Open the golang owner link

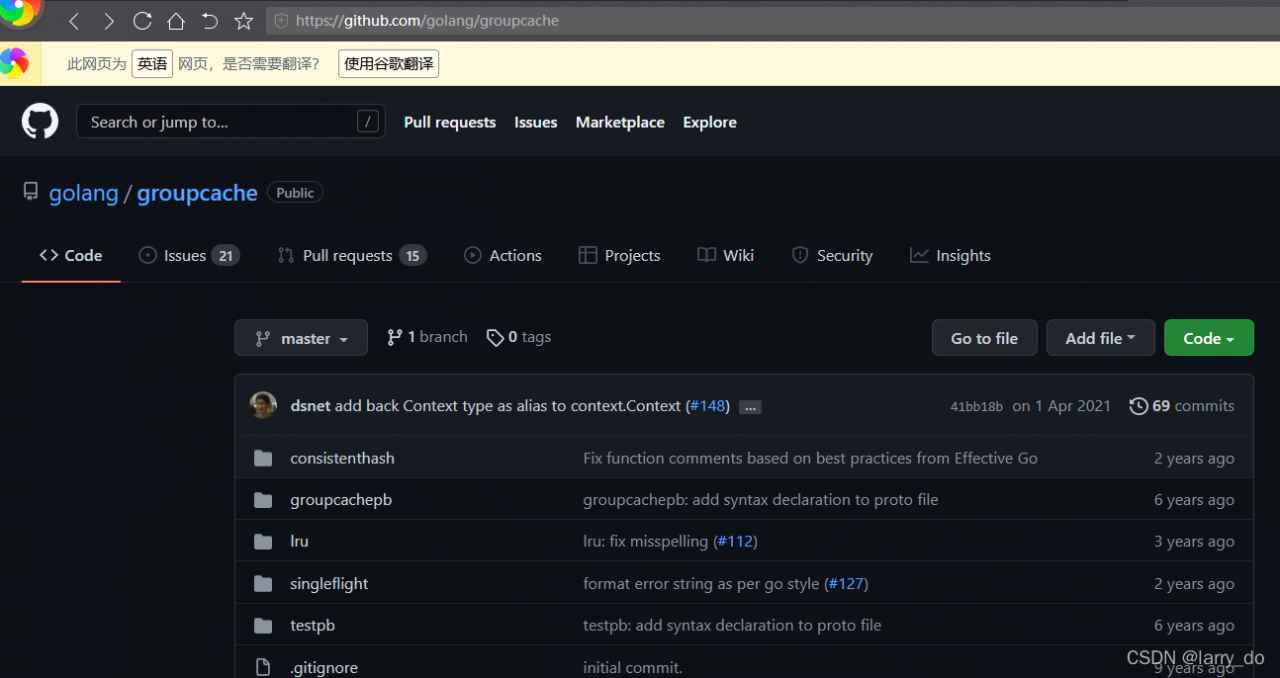point(84,193)
